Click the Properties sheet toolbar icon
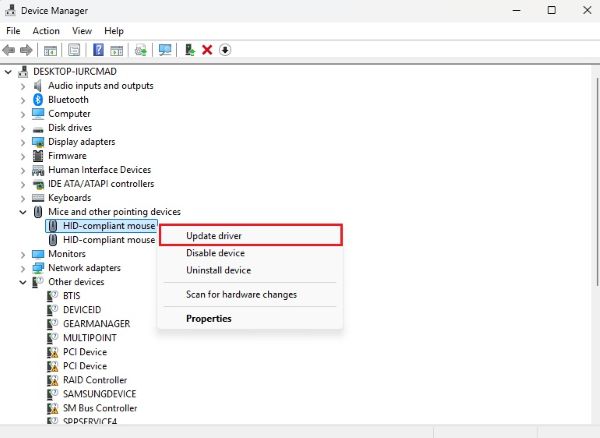 [x=74, y=50]
